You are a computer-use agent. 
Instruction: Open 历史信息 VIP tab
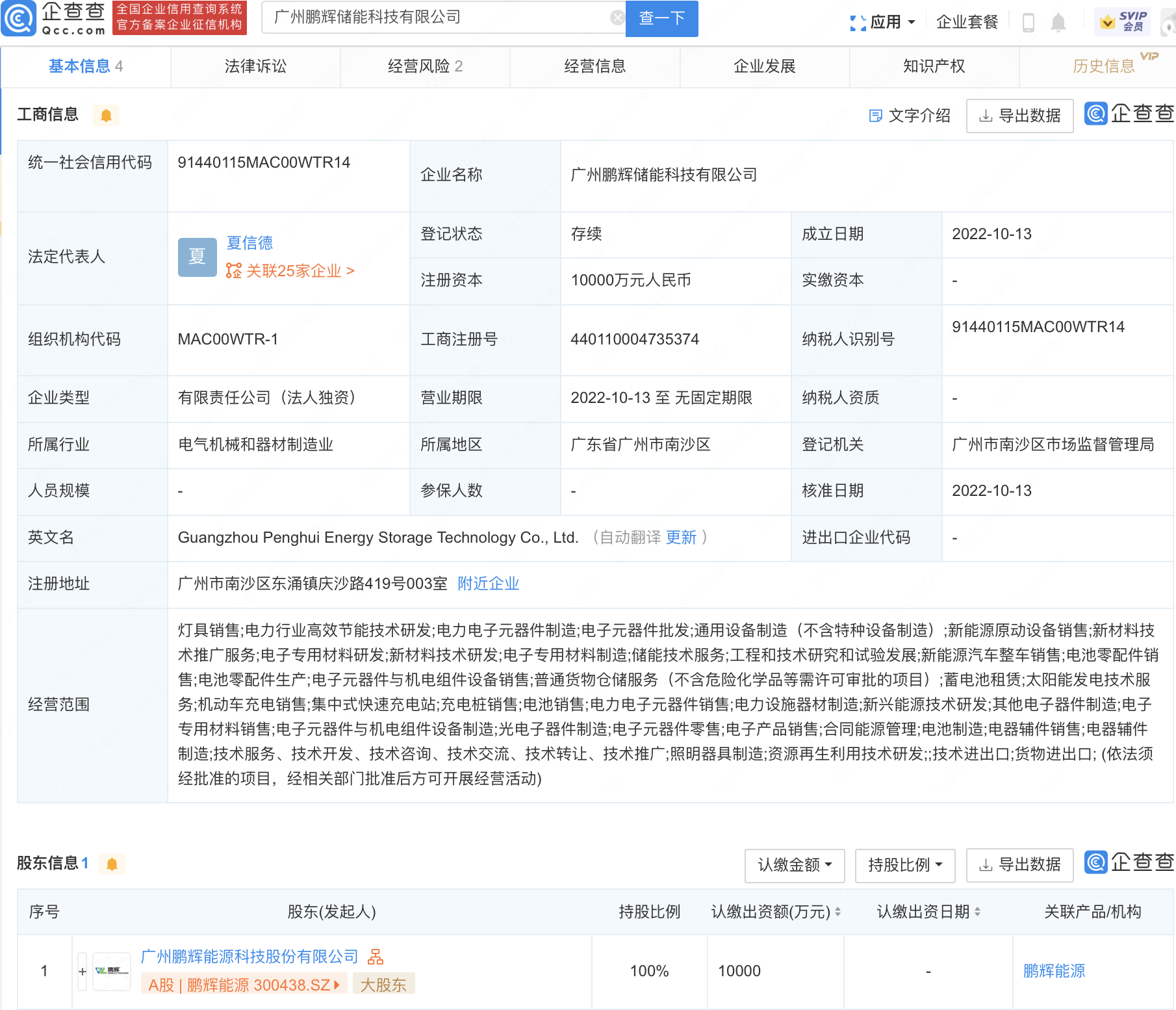click(1104, 66)
